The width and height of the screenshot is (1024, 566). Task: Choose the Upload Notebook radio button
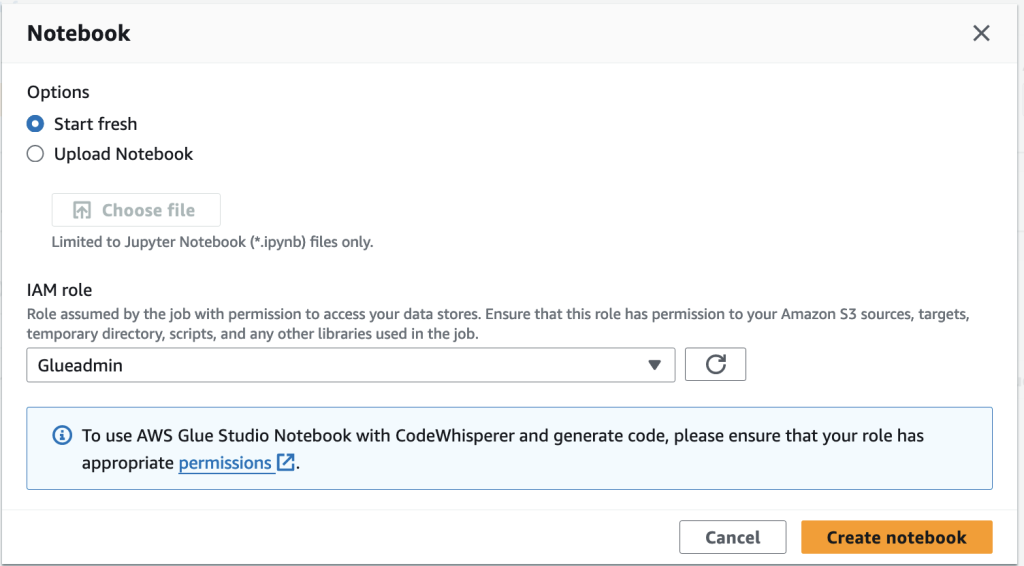(x=36, y=154)
